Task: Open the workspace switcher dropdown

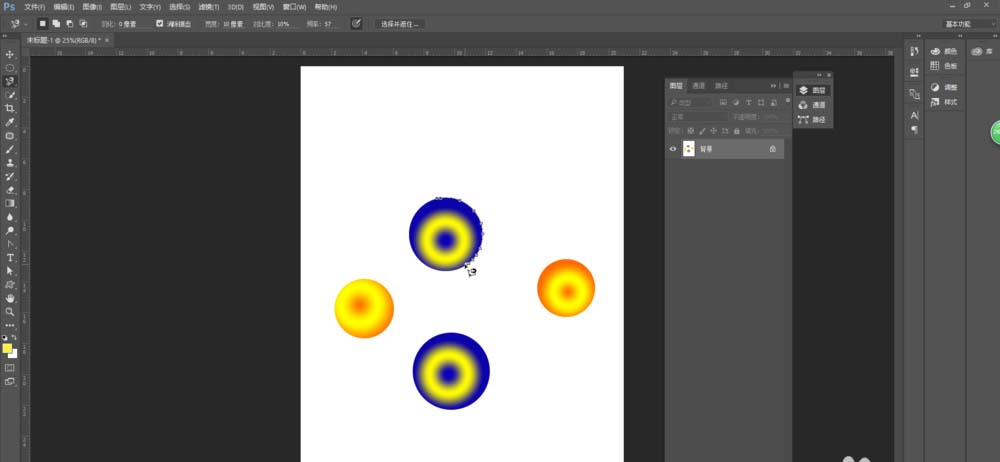Action: 967,23
